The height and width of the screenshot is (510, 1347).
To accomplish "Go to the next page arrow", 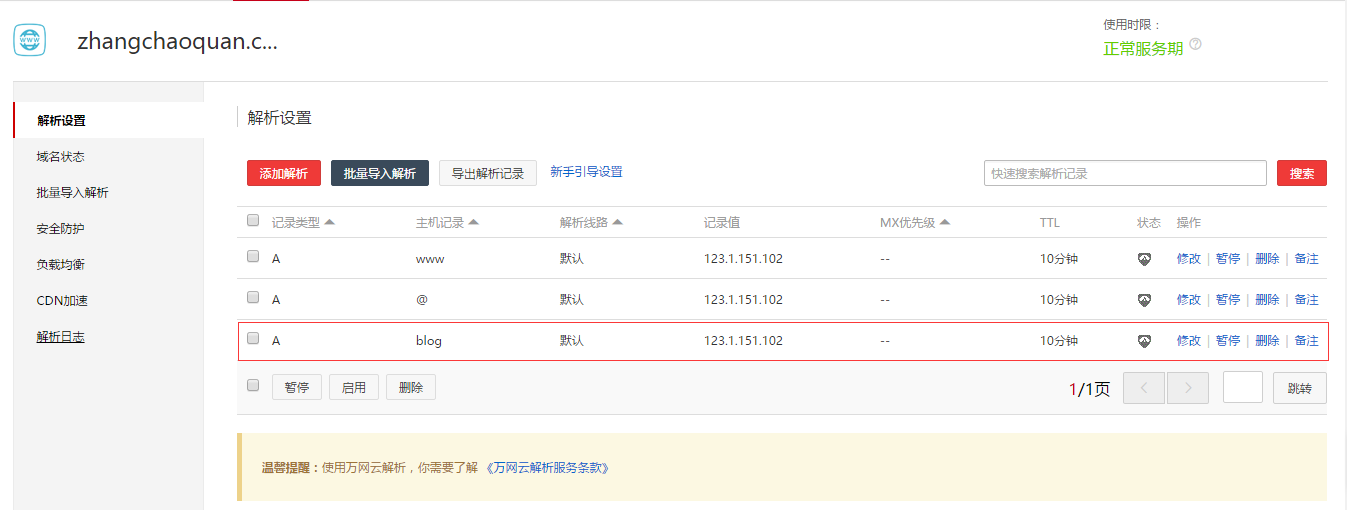I will 1188,388.
